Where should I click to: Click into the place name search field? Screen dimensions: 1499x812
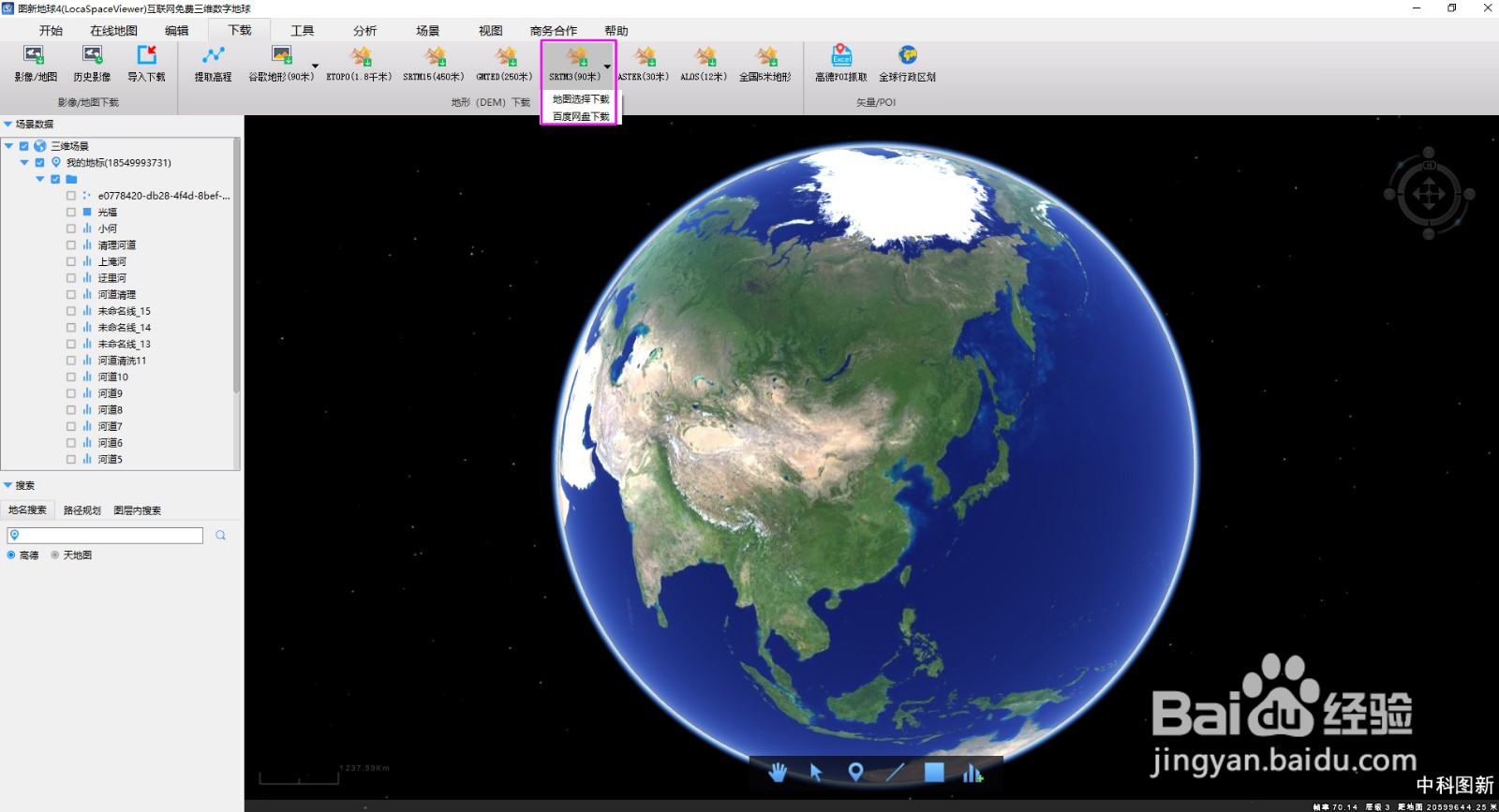105,536
